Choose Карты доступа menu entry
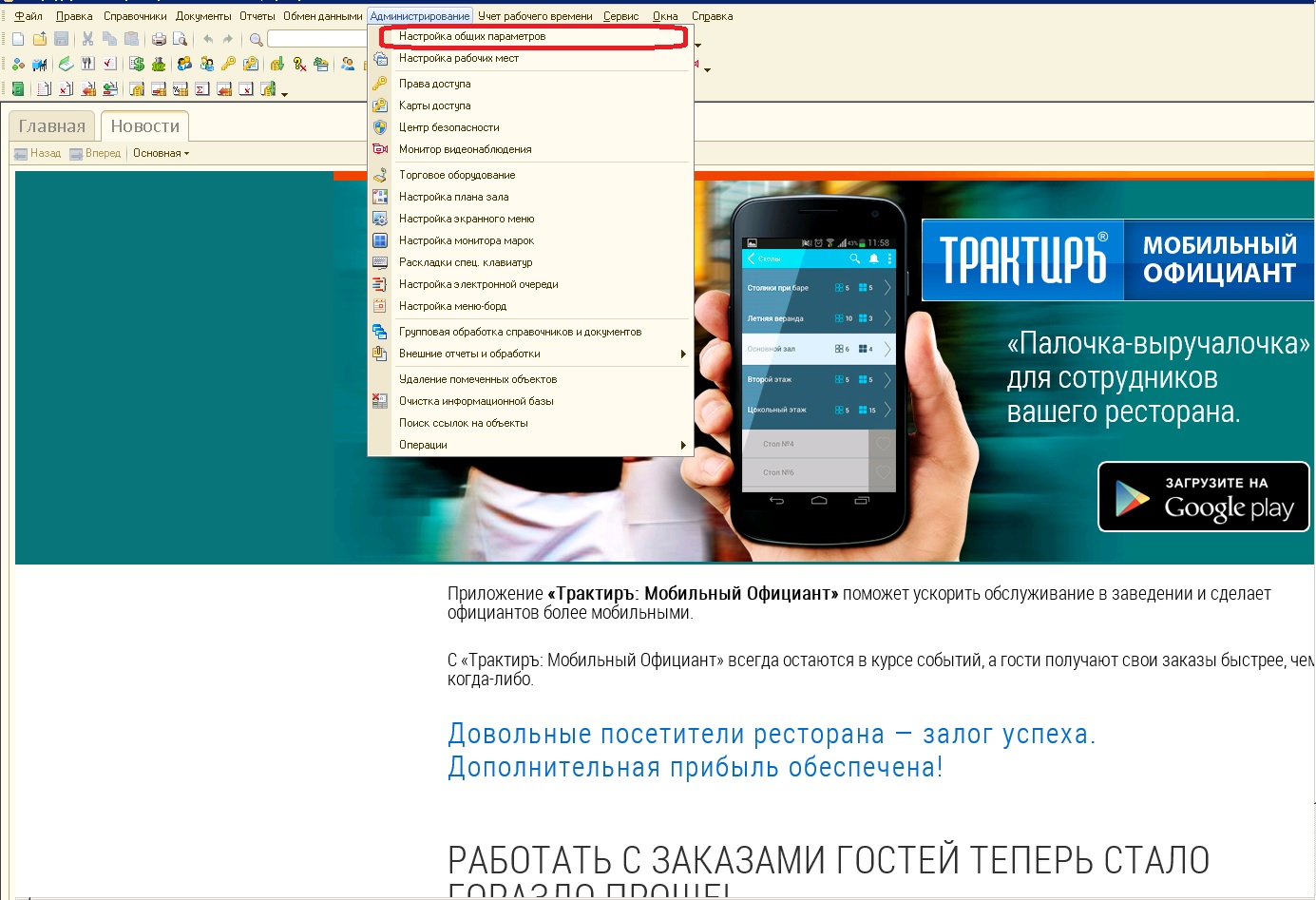1316x900 pixels. coord(530,105)
